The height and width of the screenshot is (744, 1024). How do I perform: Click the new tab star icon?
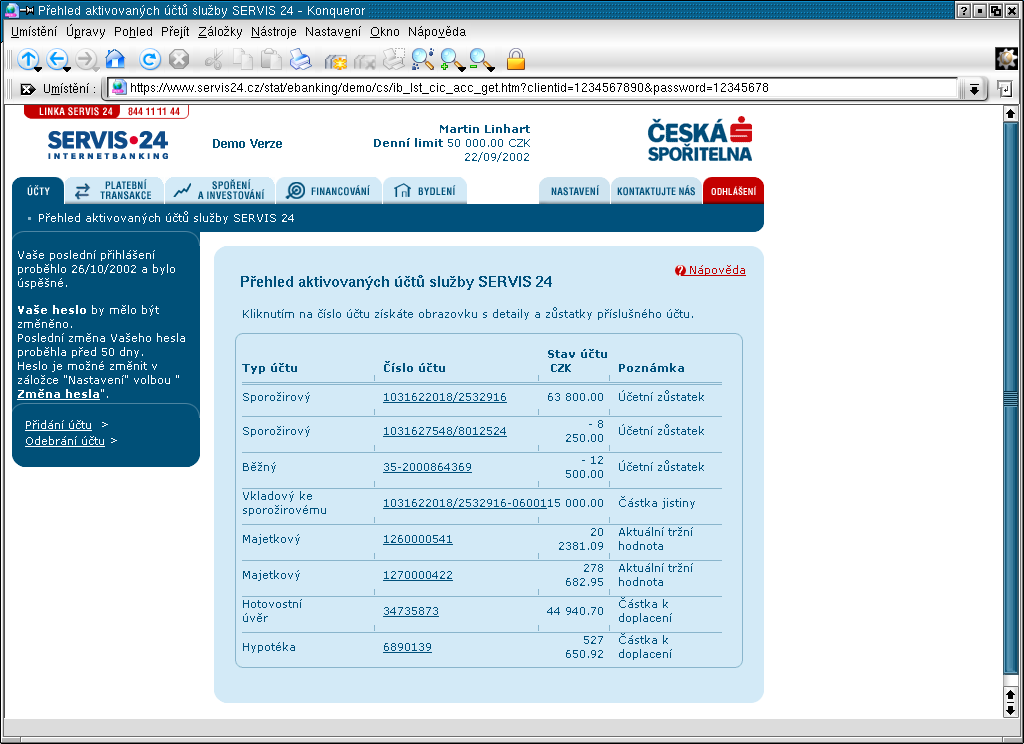pos(336,61)
